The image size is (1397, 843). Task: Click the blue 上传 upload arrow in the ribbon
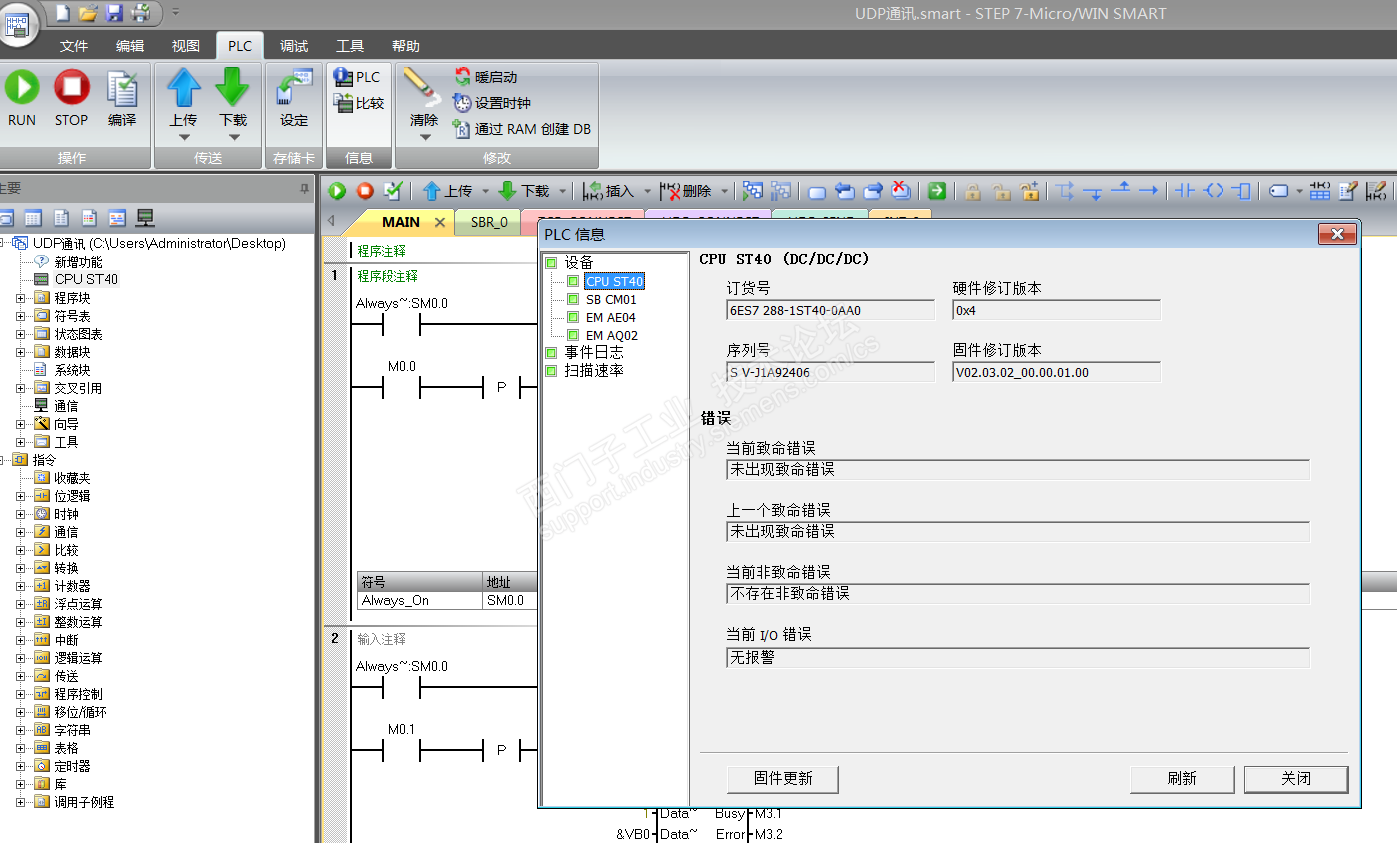184,88
